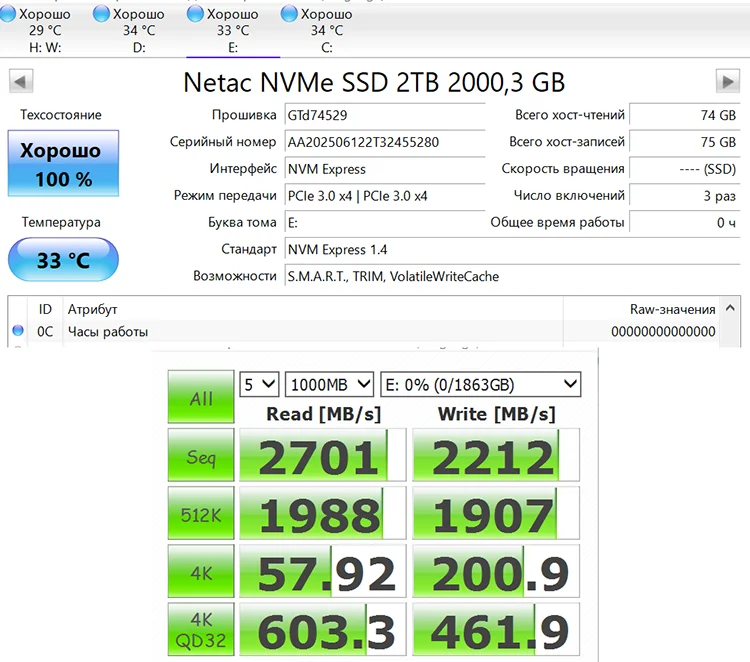Select the C: drive status entry
The height and width of the screenshot is (662, 750).
(x=318, y=30)
